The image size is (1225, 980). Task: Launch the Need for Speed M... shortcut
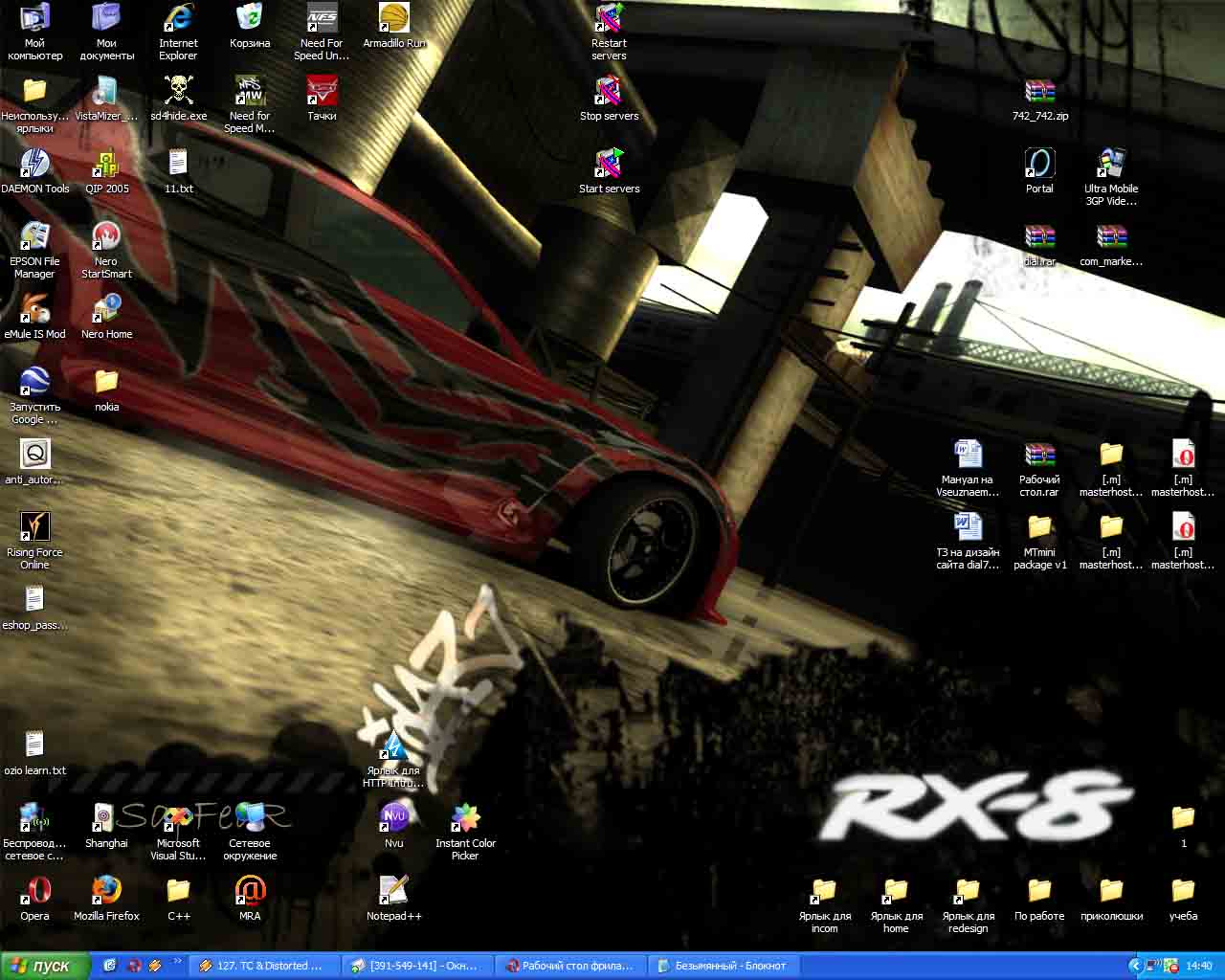[250, 103]
